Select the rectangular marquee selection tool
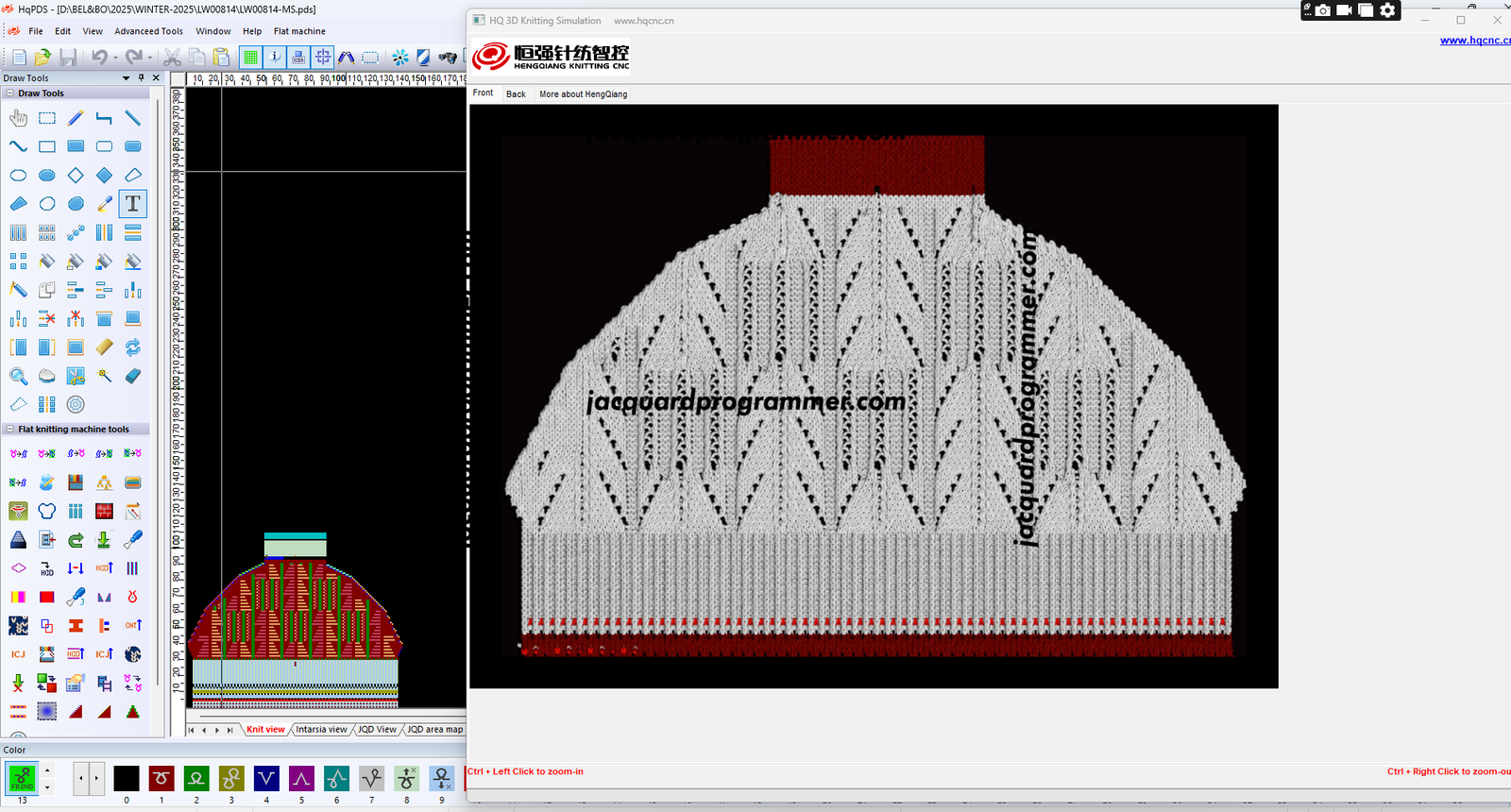The image size is (1511, 812). [47, 118]
